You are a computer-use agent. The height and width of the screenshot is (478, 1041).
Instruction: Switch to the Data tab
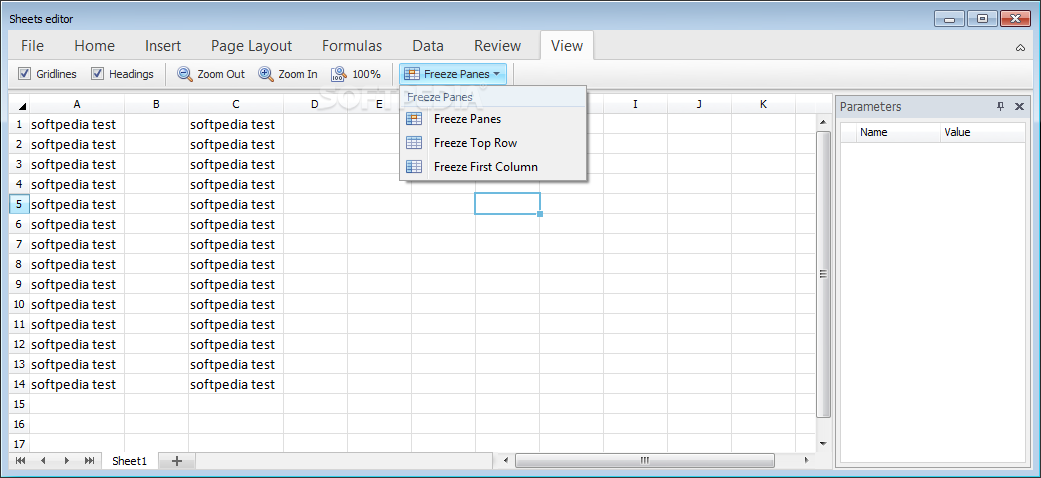428,46
